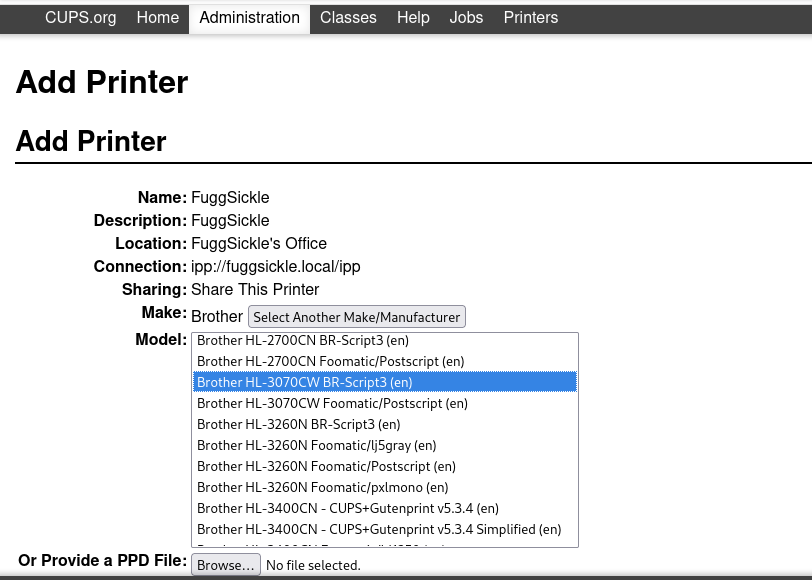Image resolution: width=812 pixels, height=580 pixels.
Task: Open the Administration tab
Action: click(x=249, y=18)
